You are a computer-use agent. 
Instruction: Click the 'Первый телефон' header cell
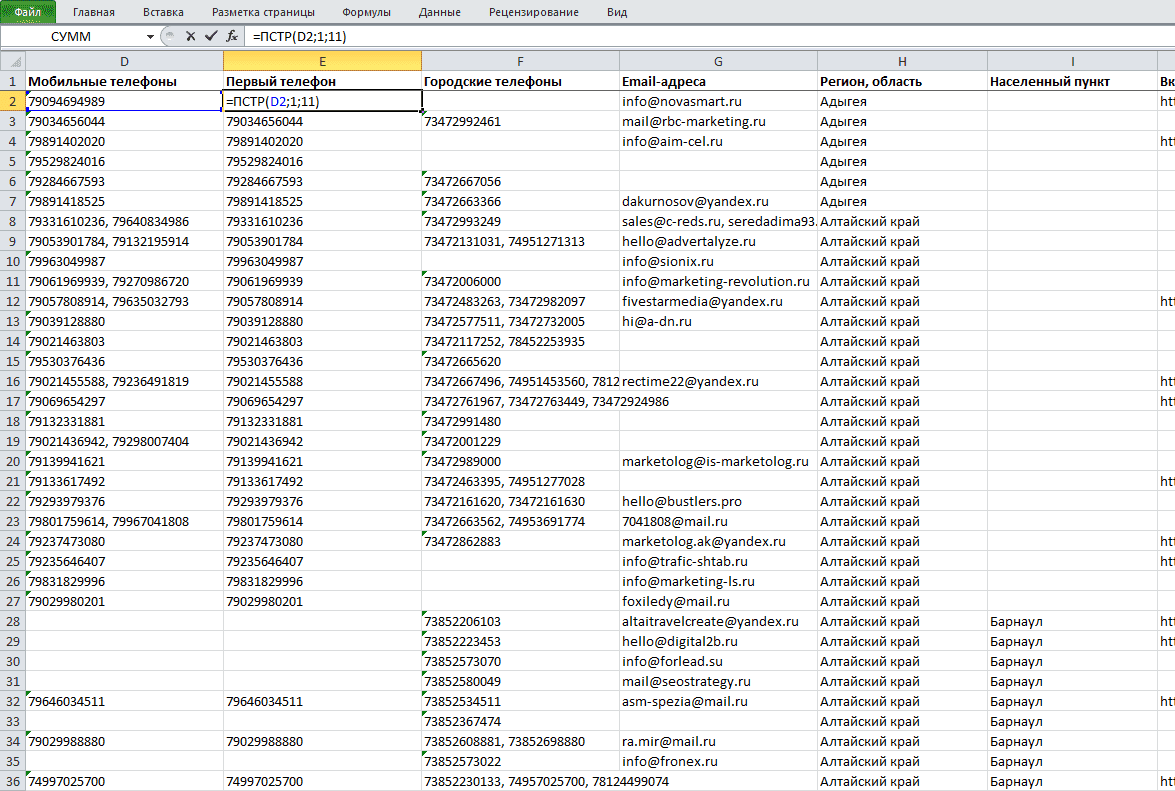[x=322, y=82]
